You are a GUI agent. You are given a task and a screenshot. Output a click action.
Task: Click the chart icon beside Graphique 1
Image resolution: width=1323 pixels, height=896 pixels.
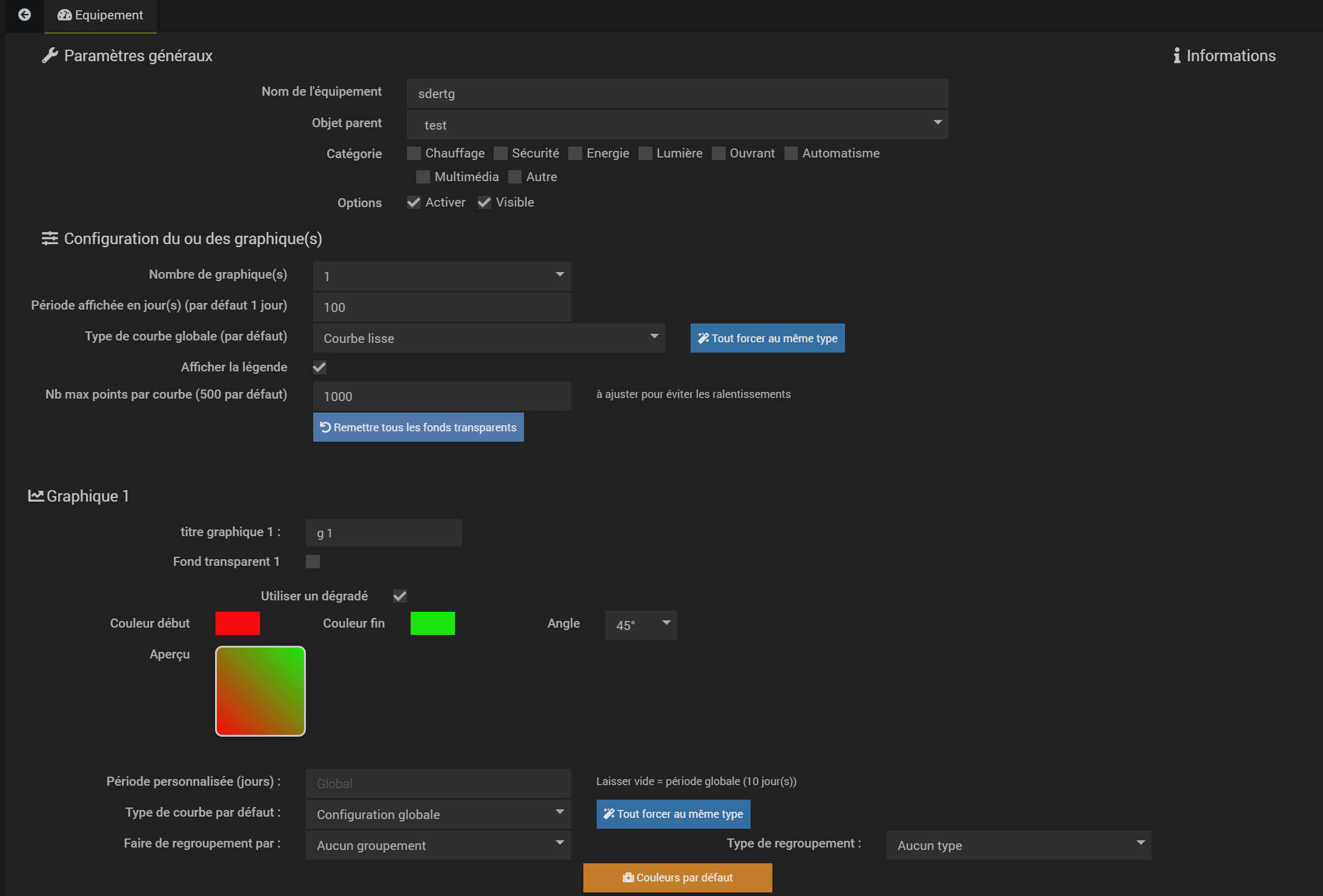[x=36, y=496]
